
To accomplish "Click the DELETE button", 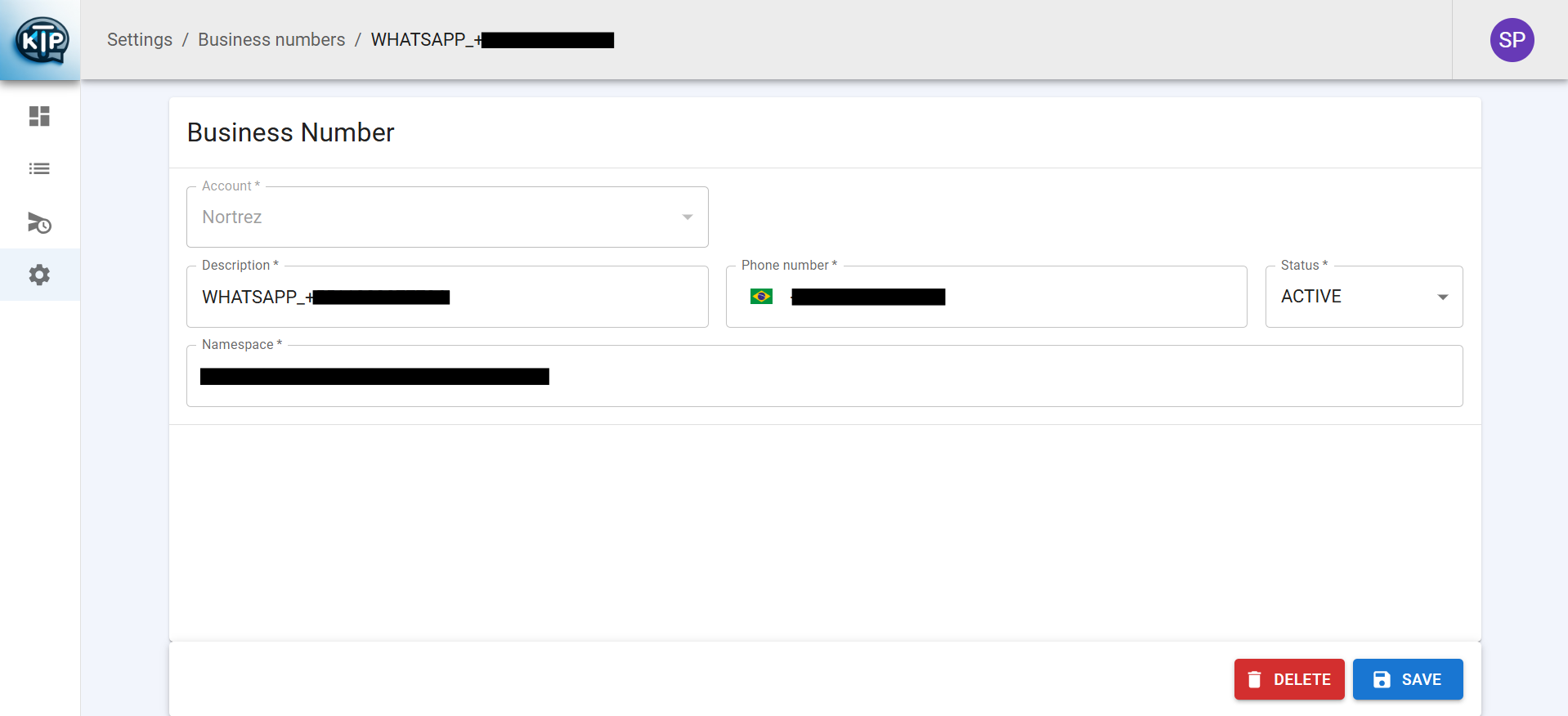I will coord(1289,679).
